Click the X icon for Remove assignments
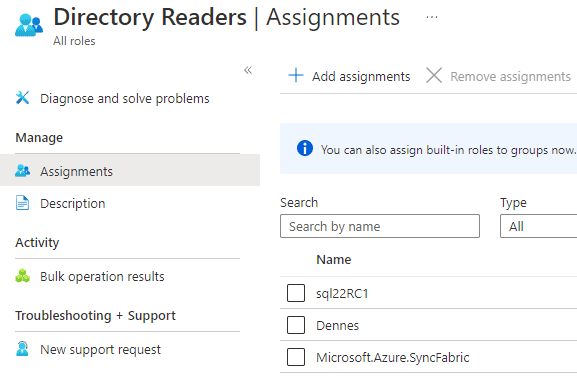This screenshot has height=392, width=577. 434,75
